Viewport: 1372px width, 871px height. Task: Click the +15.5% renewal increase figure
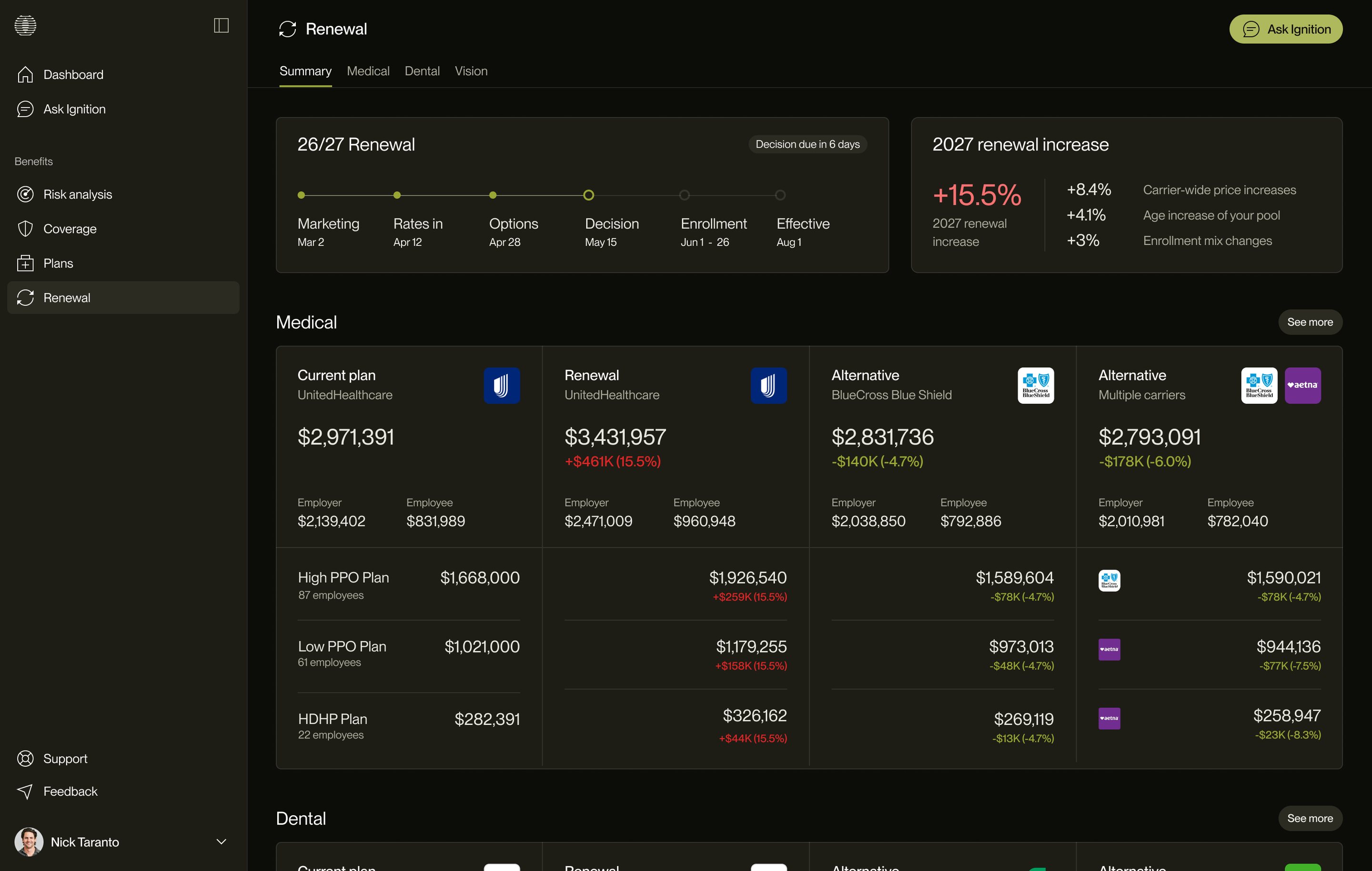click(x=977, y=195)
